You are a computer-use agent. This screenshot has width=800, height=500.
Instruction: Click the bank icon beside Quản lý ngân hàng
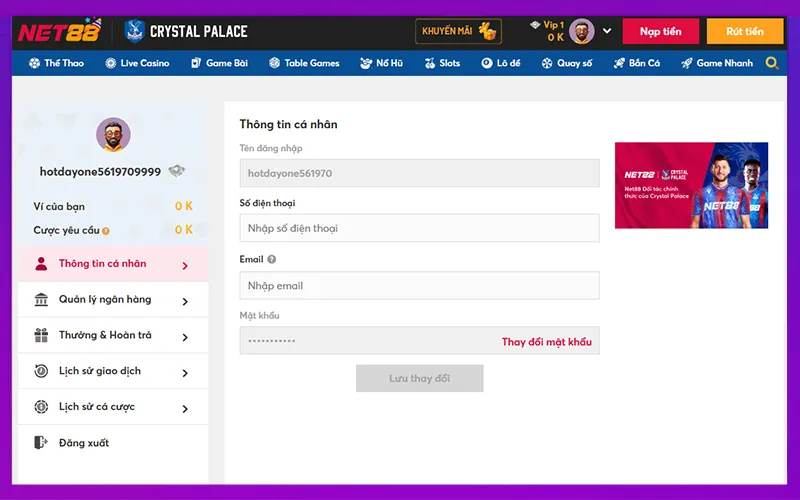coord(41,299)
